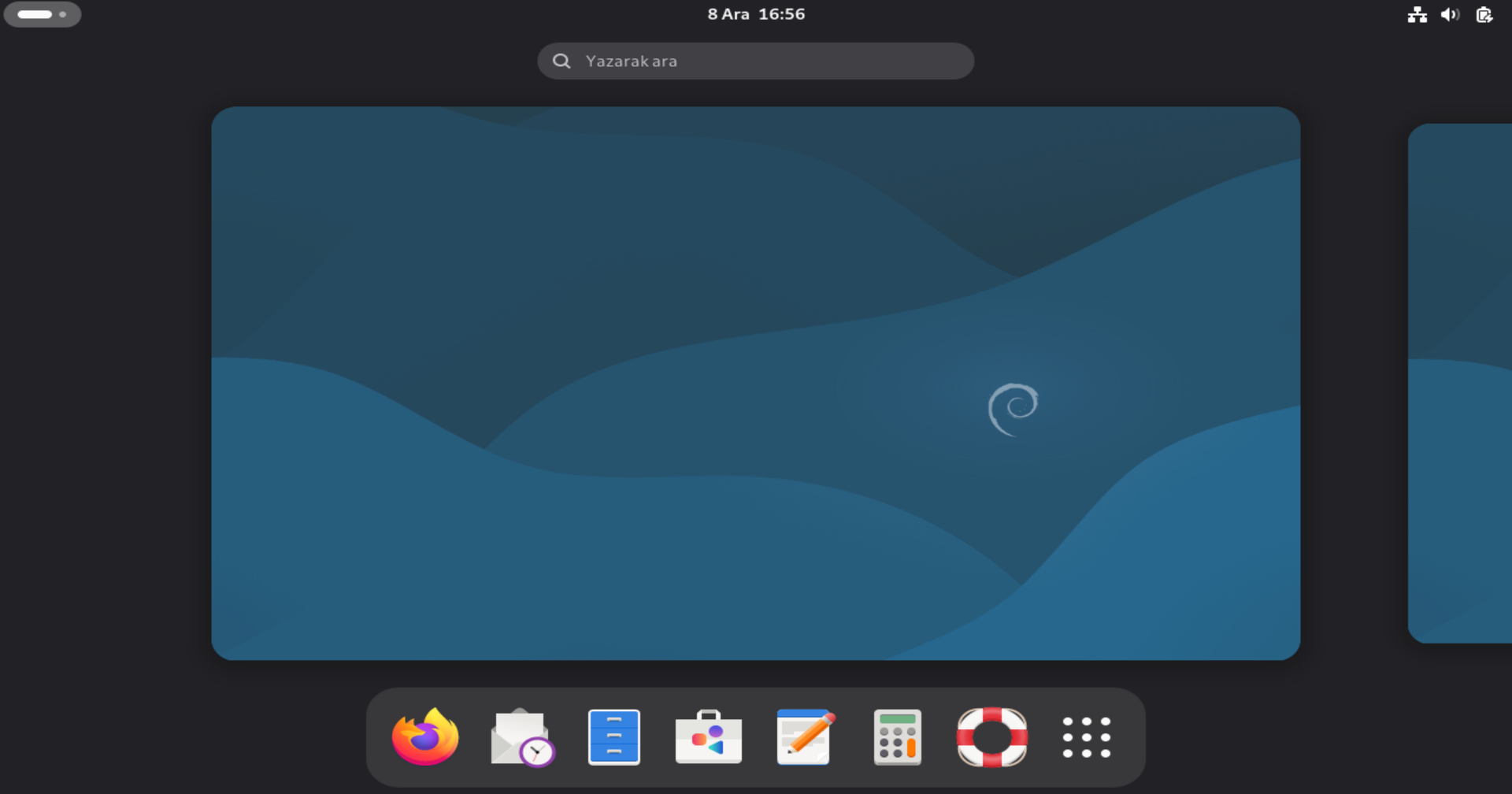Start the Calculator app
Viewport: 1512px width, 794px height.
coord(897,737)
